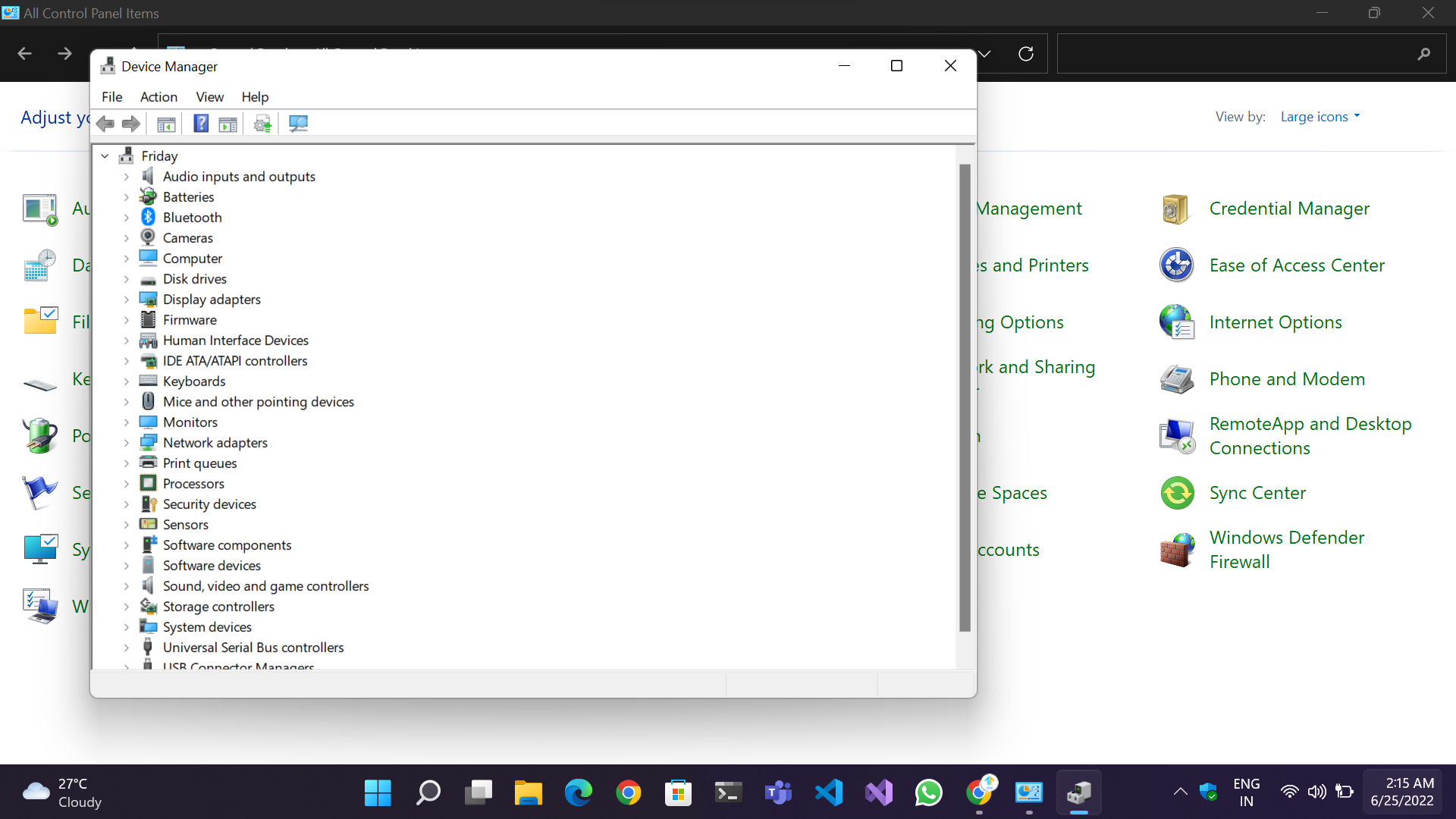The height and width of the screenshot is (819, 1456).
Task: Click the Help toolbar icon in Device Manager
Action: click(x=201, y=124)
